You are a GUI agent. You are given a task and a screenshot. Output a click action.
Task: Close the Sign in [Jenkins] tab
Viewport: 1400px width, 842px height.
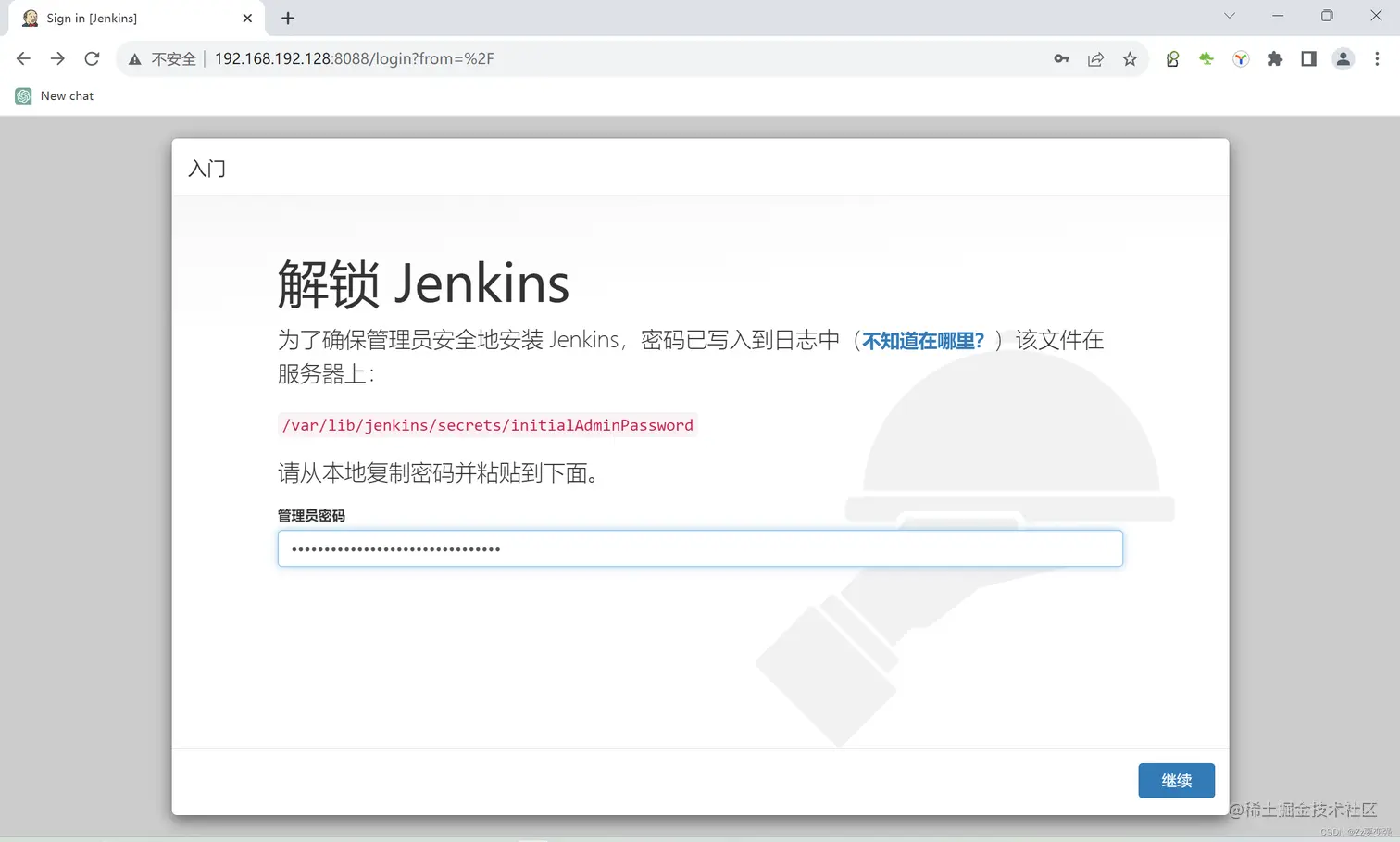(x=247, y=18)
